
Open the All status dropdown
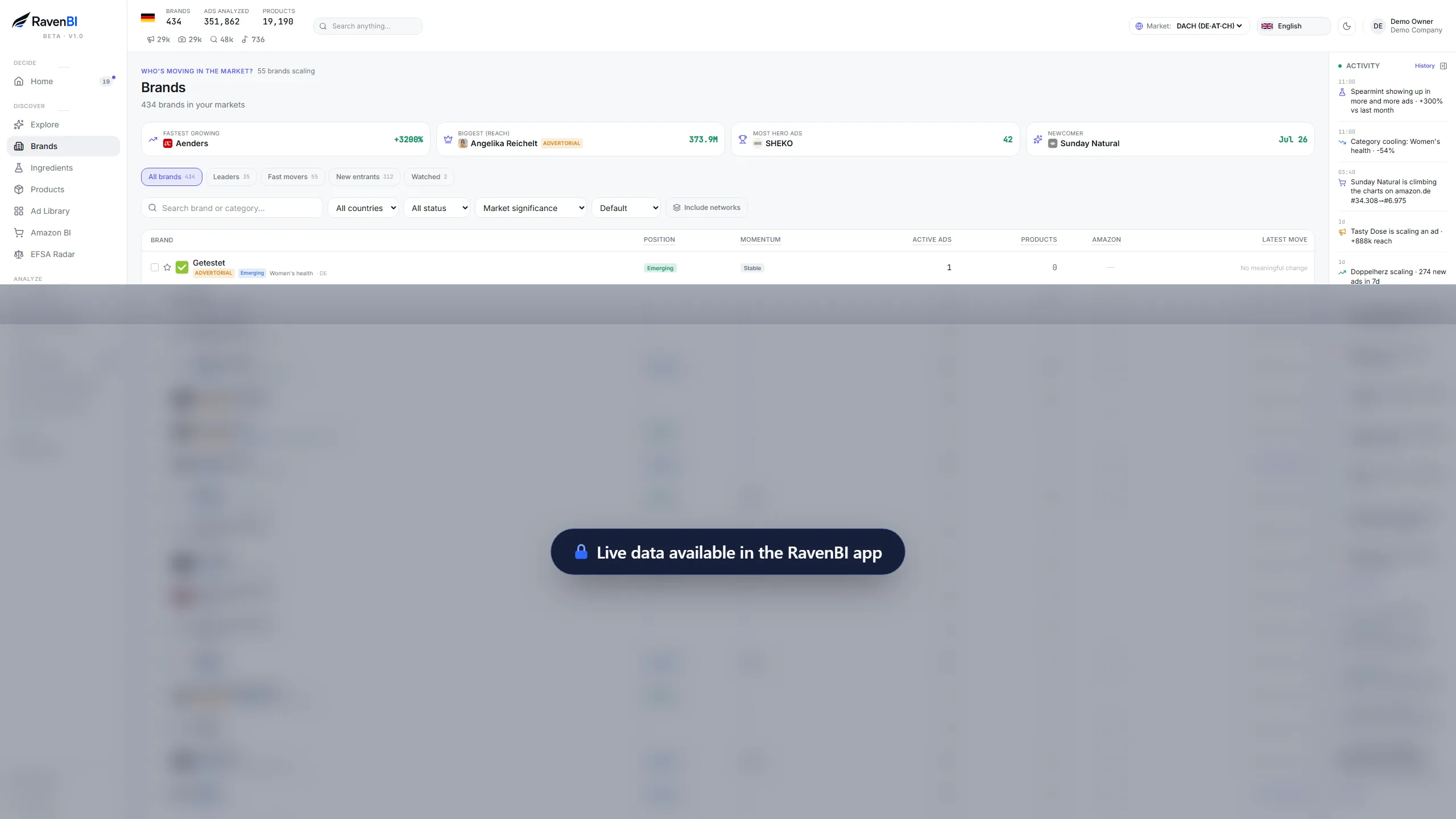(x=437, y=208)
